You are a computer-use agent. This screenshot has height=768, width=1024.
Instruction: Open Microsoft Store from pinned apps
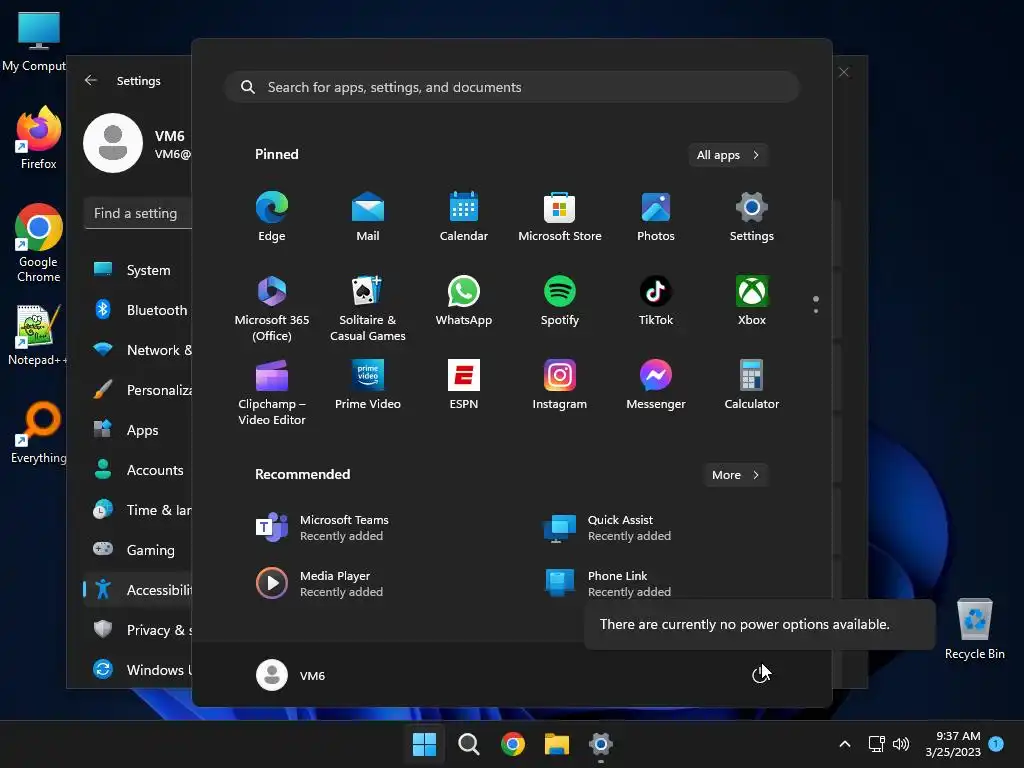click(560, 217)
